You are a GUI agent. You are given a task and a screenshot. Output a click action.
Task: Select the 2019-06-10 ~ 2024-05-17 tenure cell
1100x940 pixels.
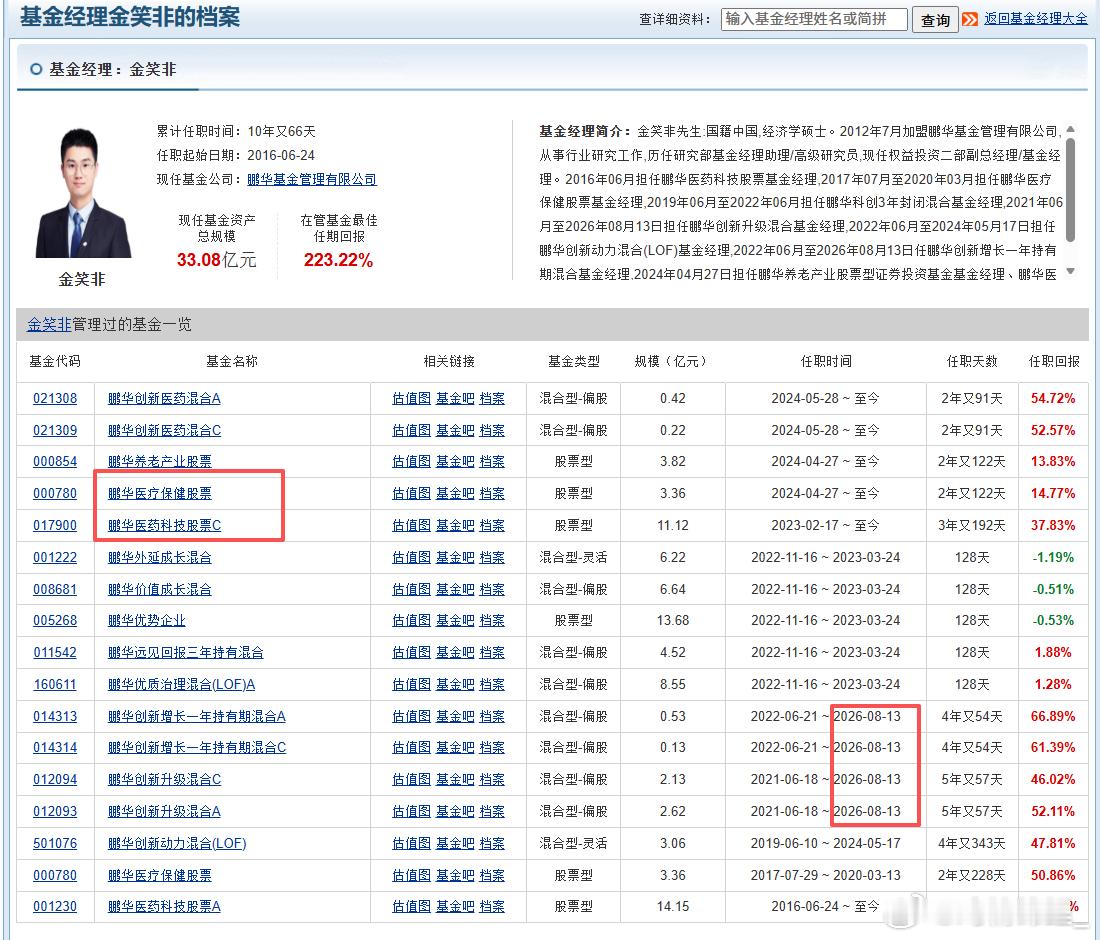tap(826, 843)
